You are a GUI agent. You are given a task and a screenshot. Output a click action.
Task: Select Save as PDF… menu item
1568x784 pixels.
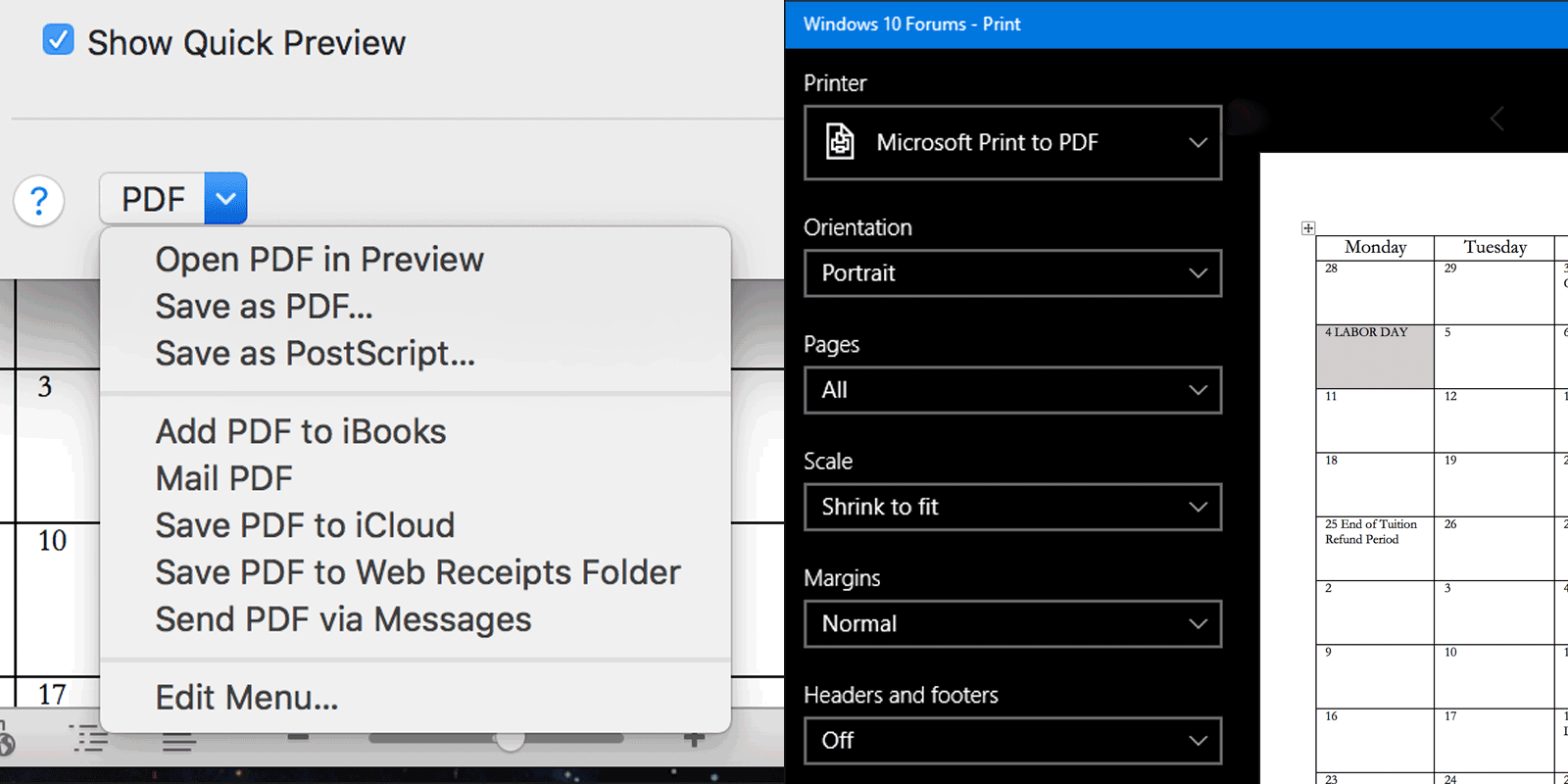264,307
